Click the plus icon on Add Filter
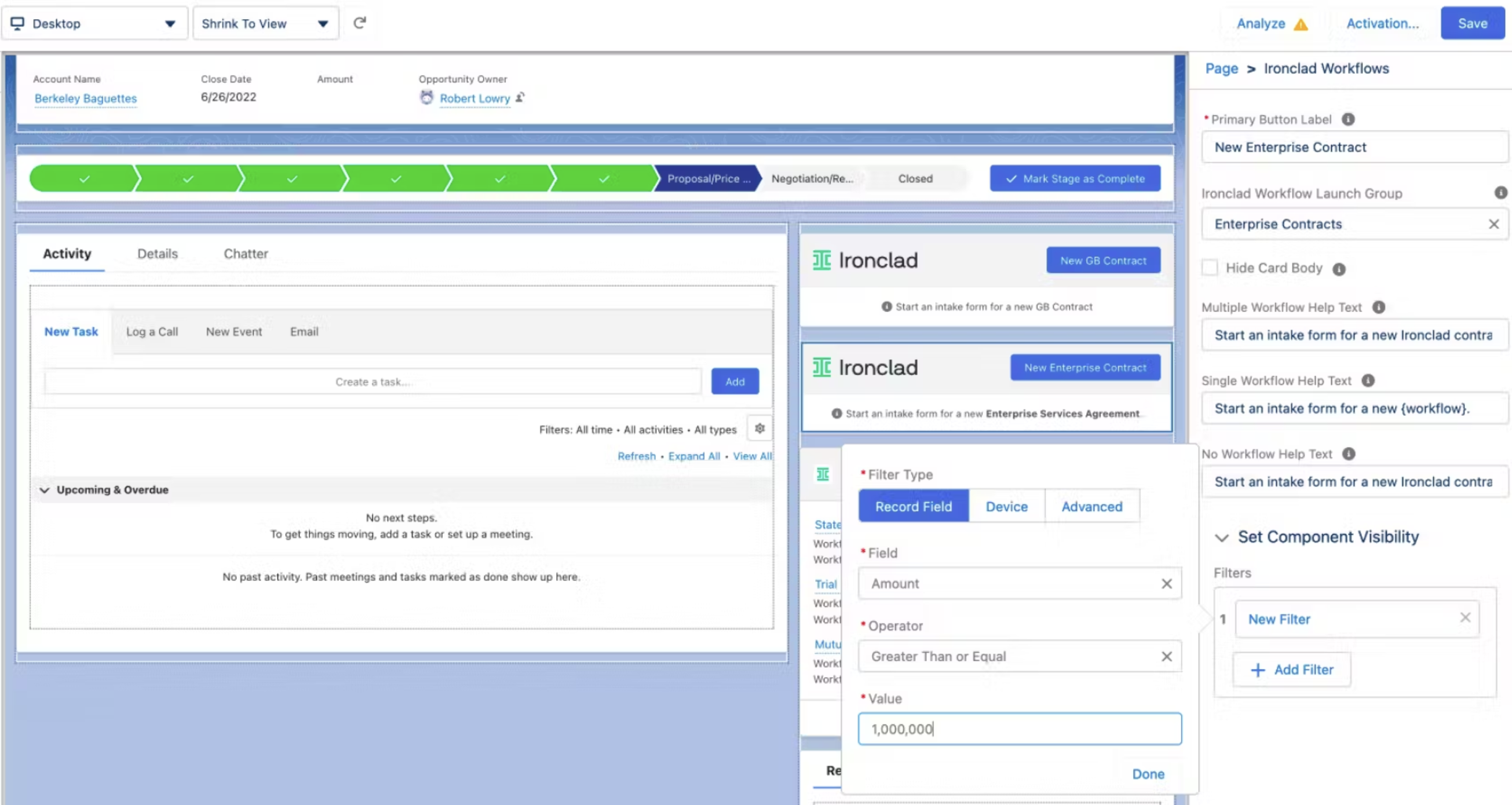Screen dimensions: 1512x805 click(x=1258, y=670)
